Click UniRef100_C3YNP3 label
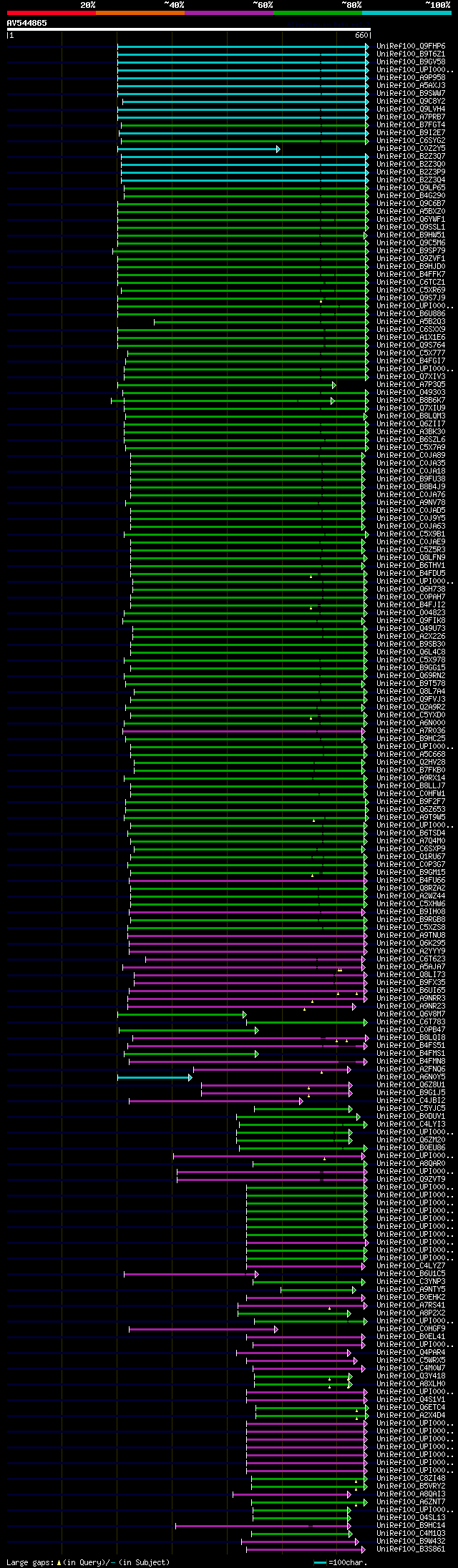The width and height of the screenshot is (458, 1568). coord(411,1282)
